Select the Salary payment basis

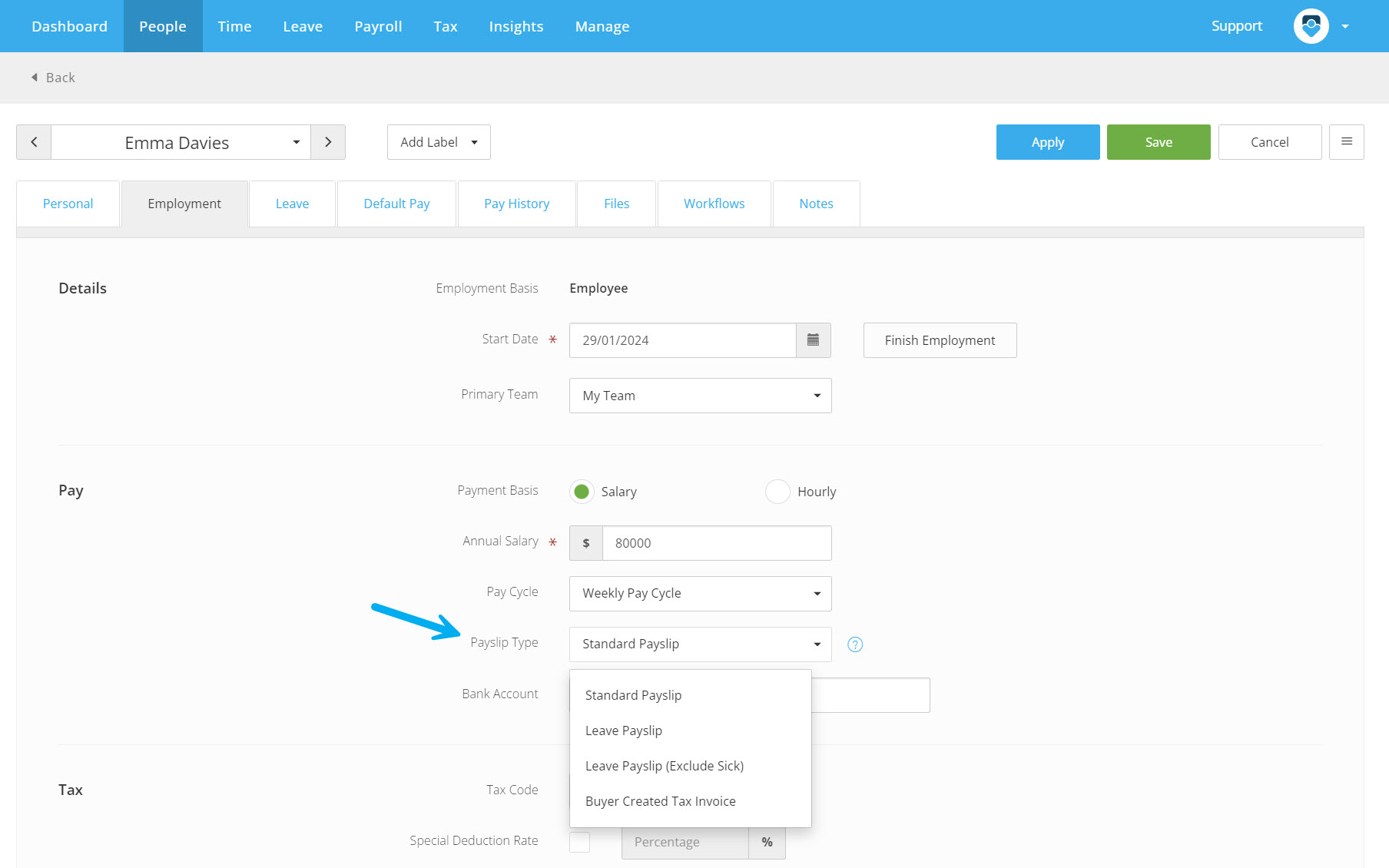(582, 492)
